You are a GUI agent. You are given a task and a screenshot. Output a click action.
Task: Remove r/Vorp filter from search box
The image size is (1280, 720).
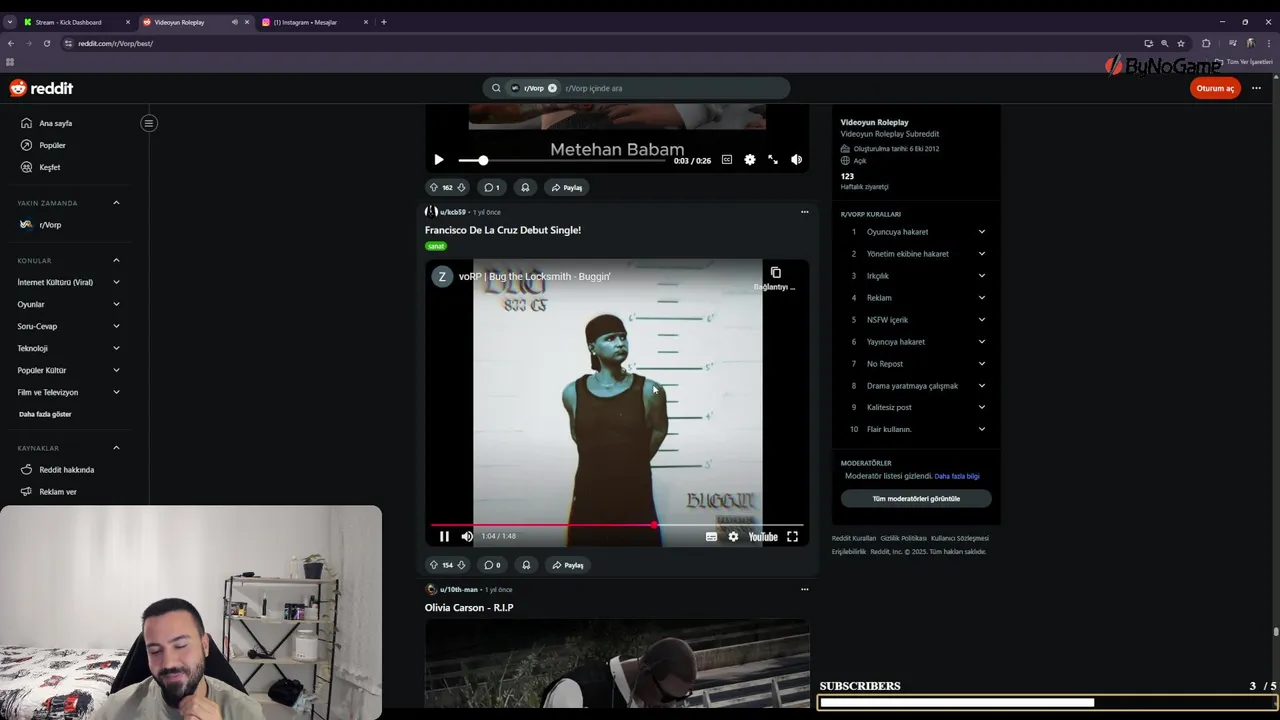pos(552,88)
